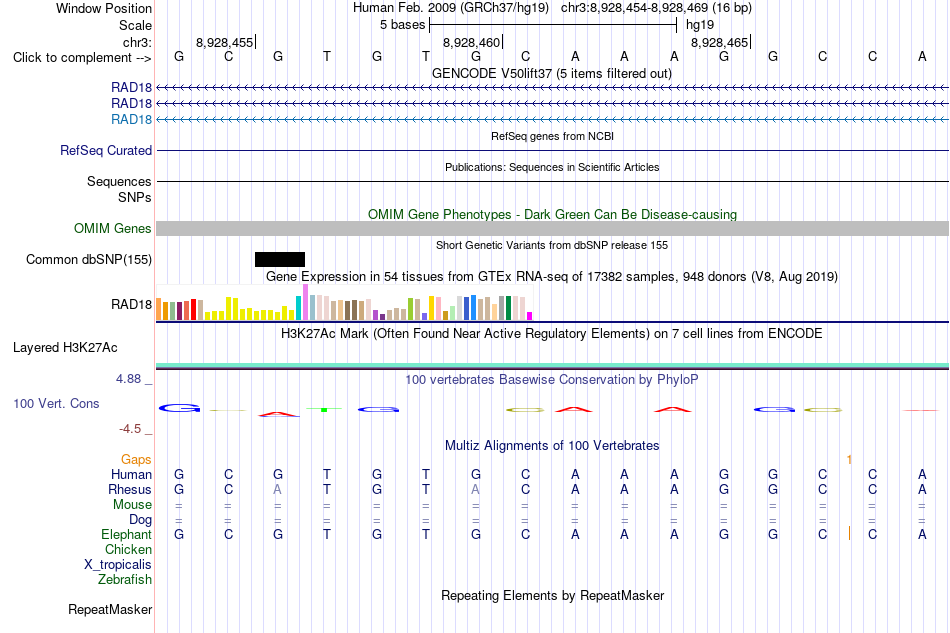Click the black Common dbSNP variant block
Image resolution: width=950 pixels, height=633 pixels.
(x=280, y=259)
